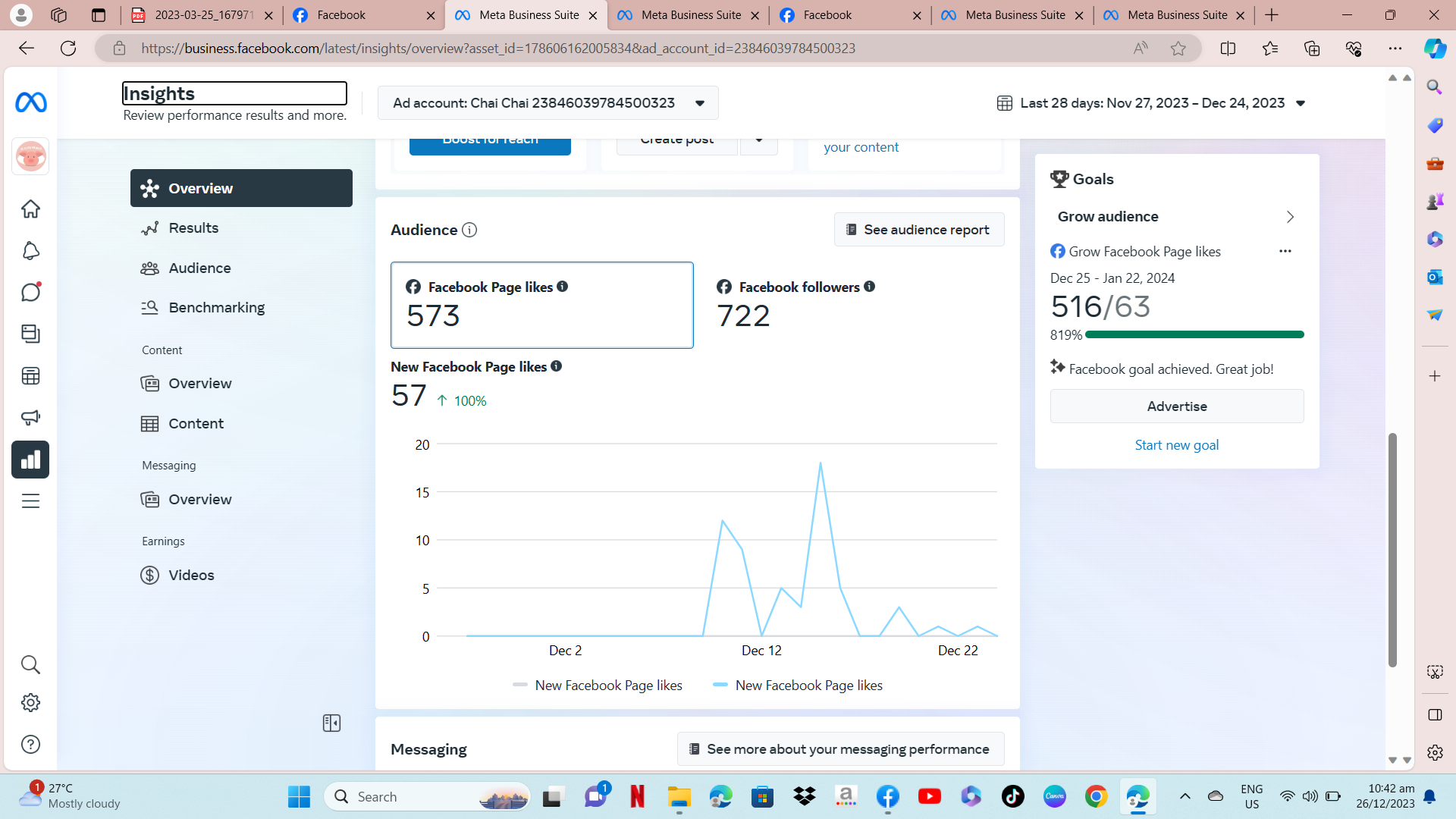Image resolution: width=1456 pixels, height=819 pixels.
Task: Click the Boost for reach button
Action: 490,146
